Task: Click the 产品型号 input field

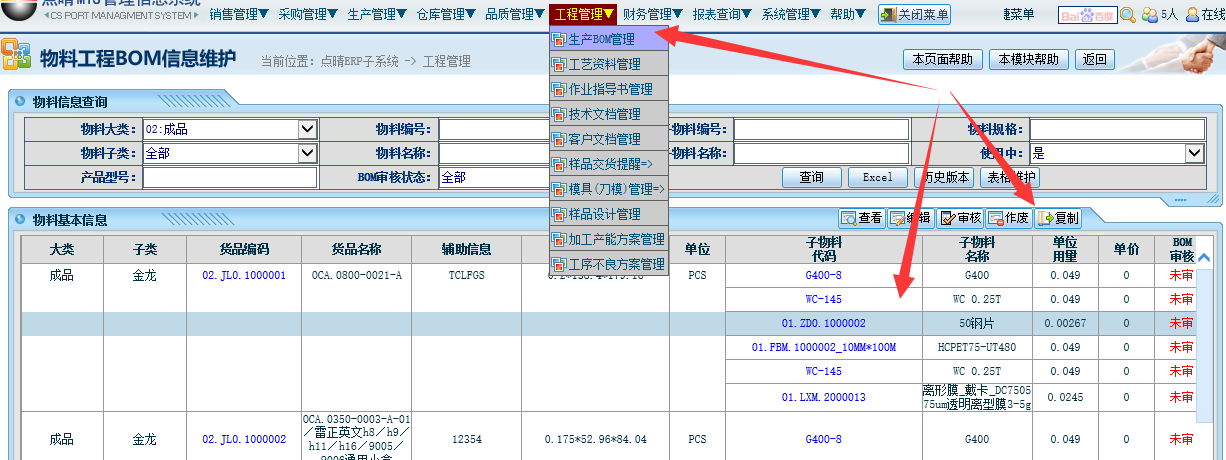Action: pos(229,177)
